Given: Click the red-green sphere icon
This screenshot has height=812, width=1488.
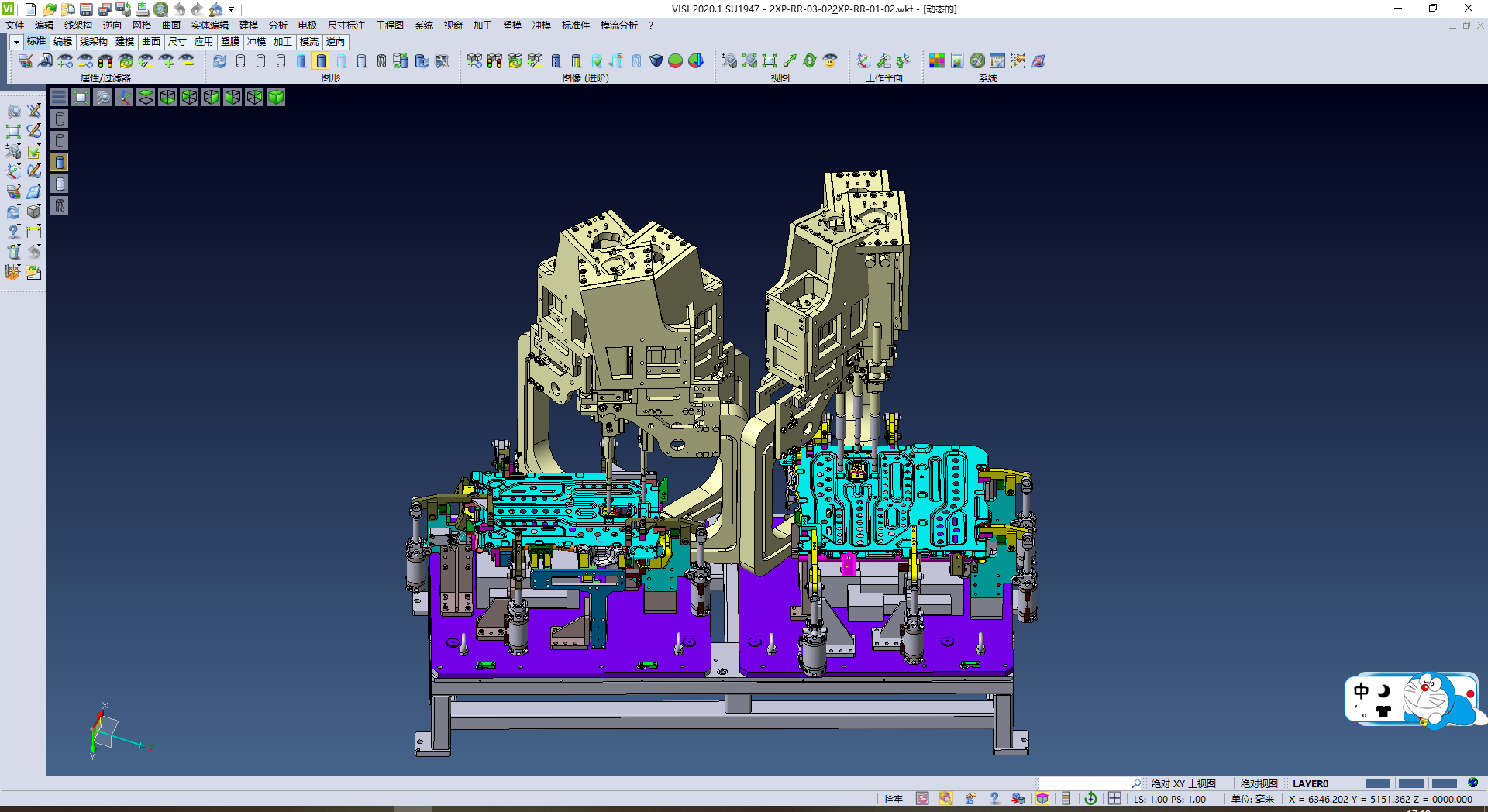Looking at the screenshot, I should (x=675, y=60).
